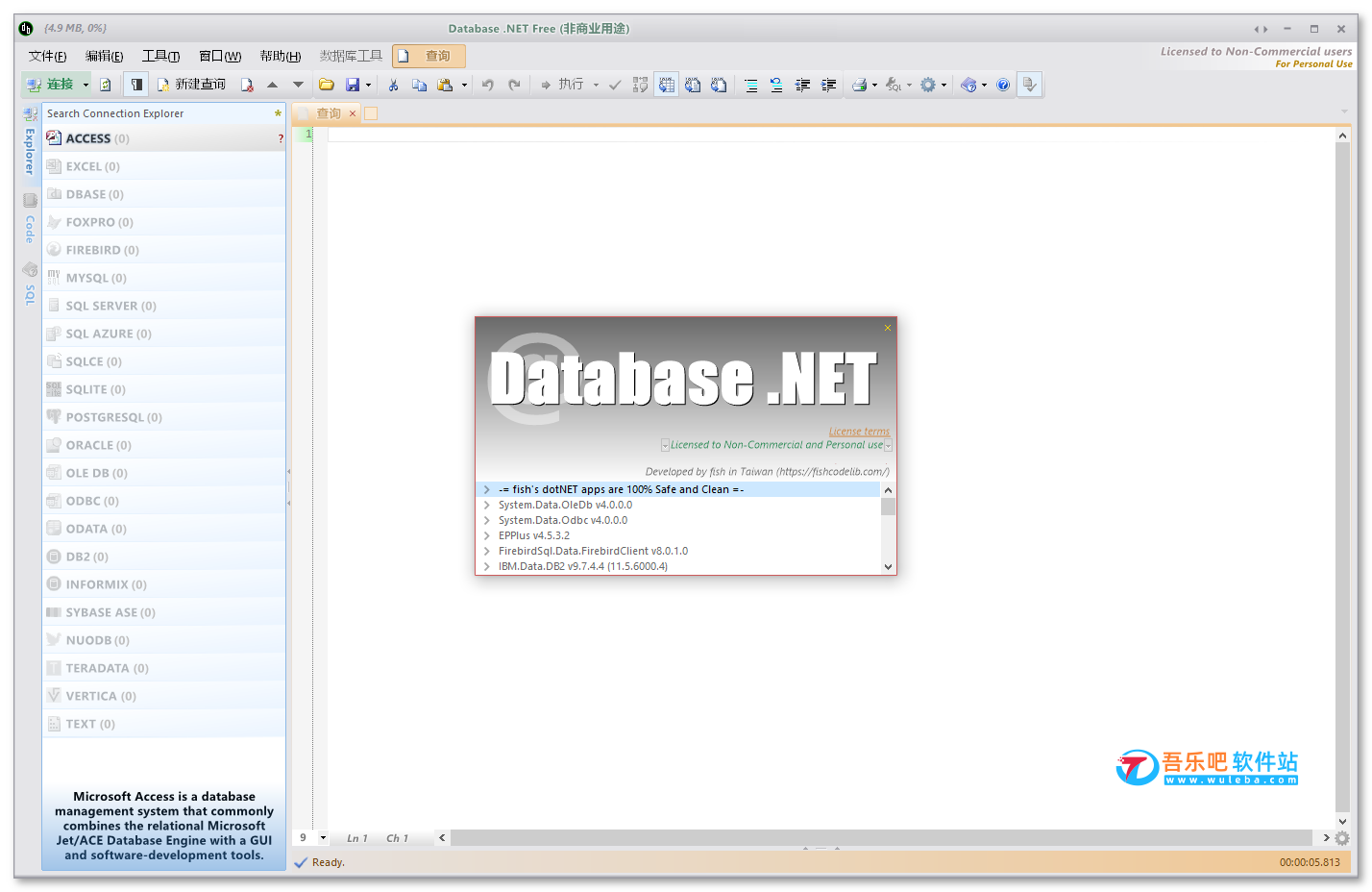Close the Database .NET about dialog
1372x892 pixels.
click(x=888, y=328)
